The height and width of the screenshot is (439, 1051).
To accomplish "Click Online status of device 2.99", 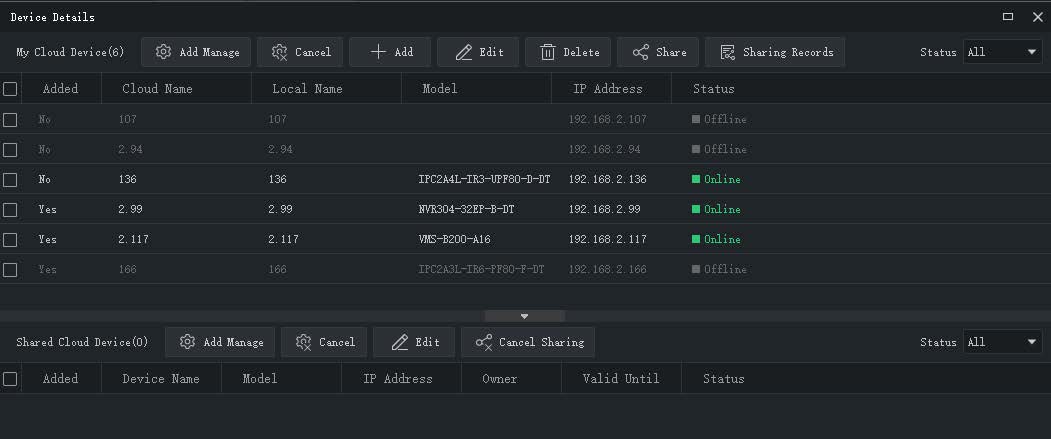I will pyautogui.click(x=717, y=210).
